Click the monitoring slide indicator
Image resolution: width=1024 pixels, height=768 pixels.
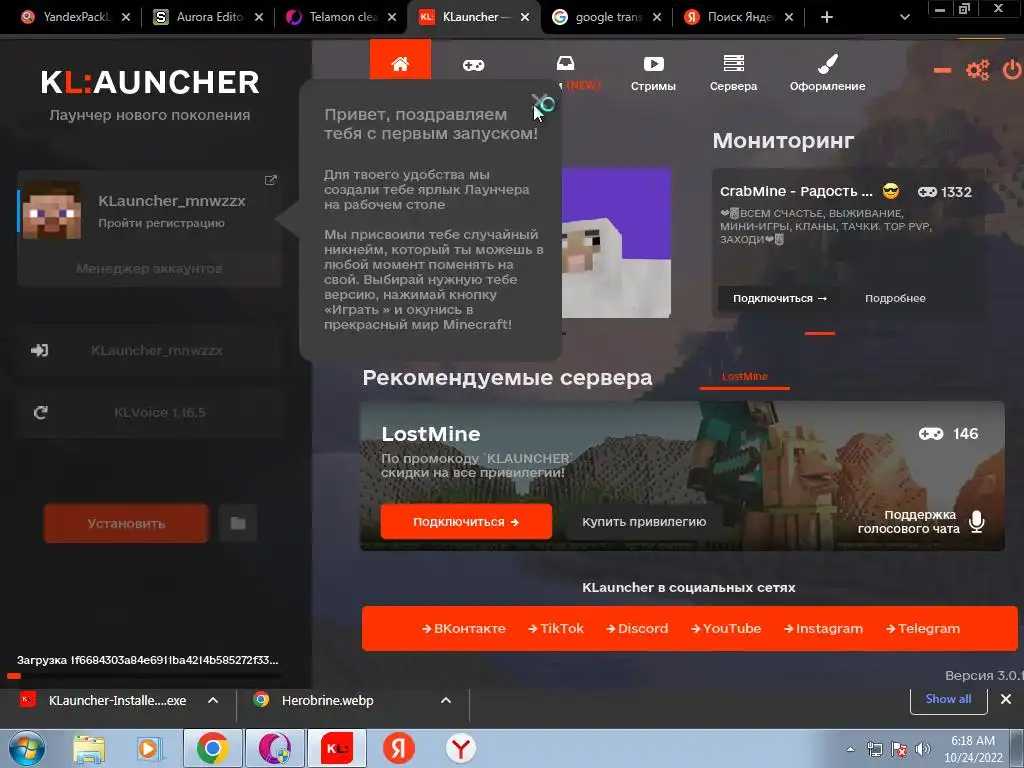(820, 333)
